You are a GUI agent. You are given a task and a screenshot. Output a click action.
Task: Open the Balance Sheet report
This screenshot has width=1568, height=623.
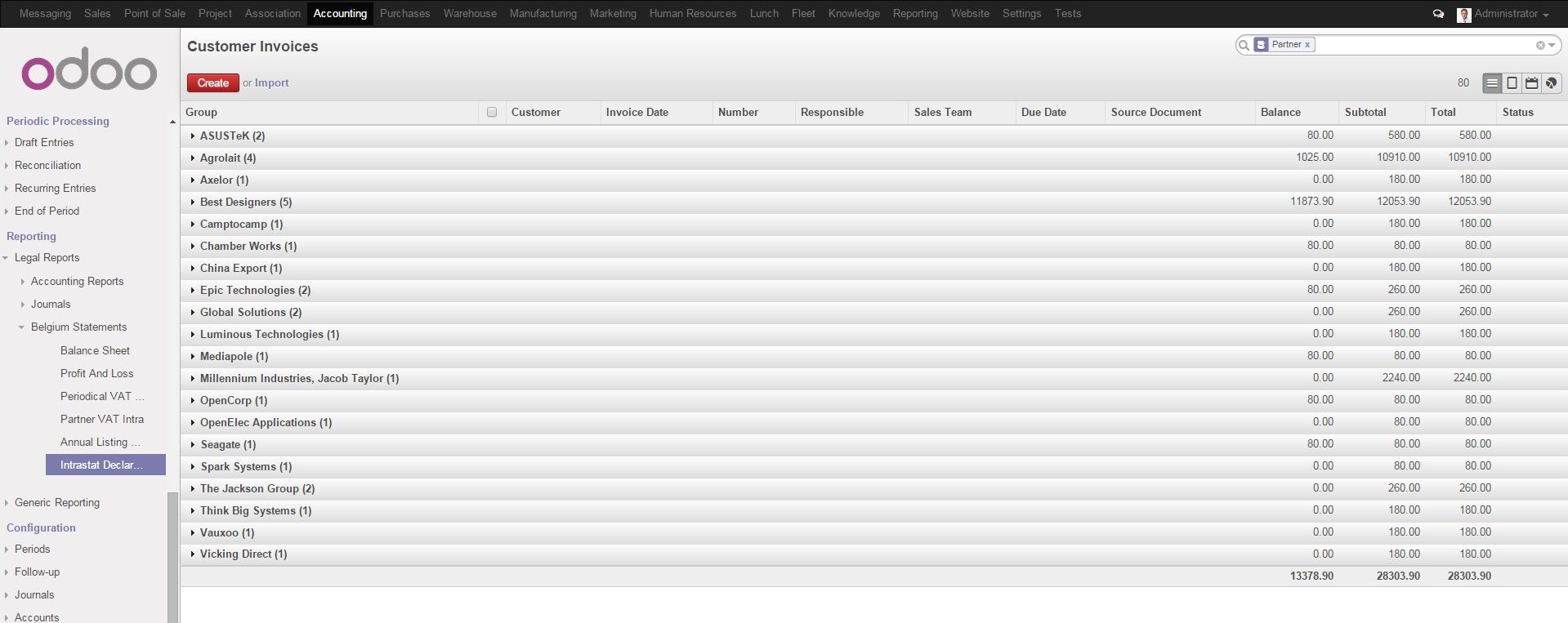(x=95, y=351)
